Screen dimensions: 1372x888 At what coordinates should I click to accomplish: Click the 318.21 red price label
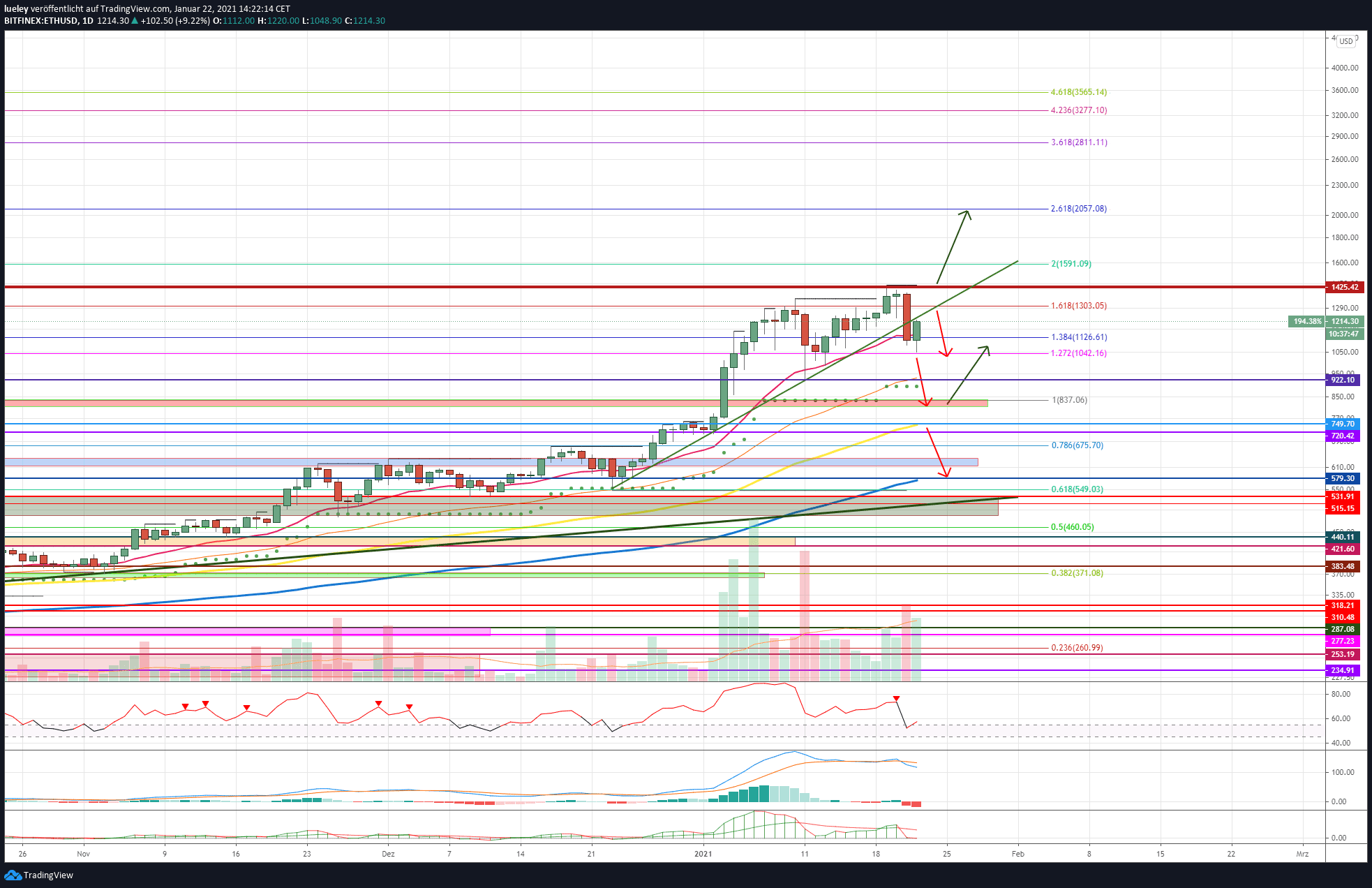tap(1344, 605)
